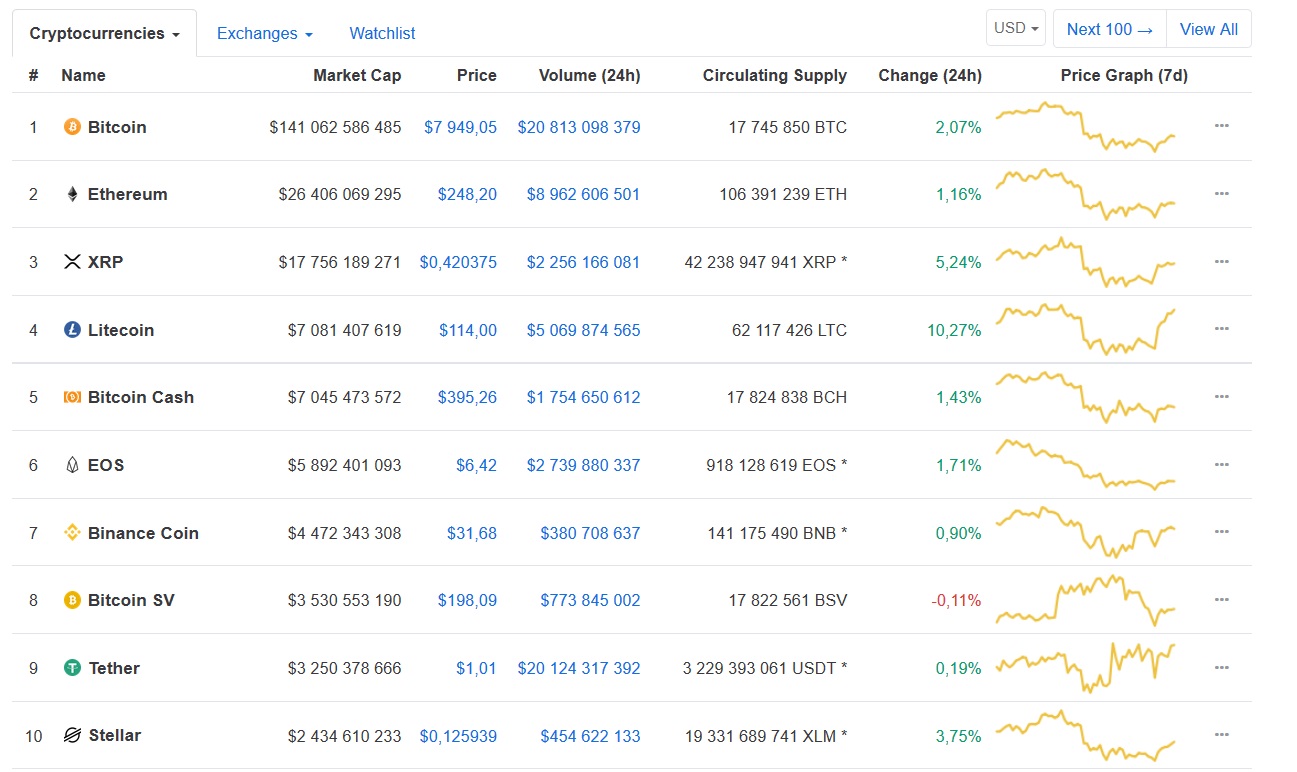The height and width of the screenshot is (772, 1297).
Task: Click EOS price $6,42
Action: pyautogui.click(x=476, y=465)
